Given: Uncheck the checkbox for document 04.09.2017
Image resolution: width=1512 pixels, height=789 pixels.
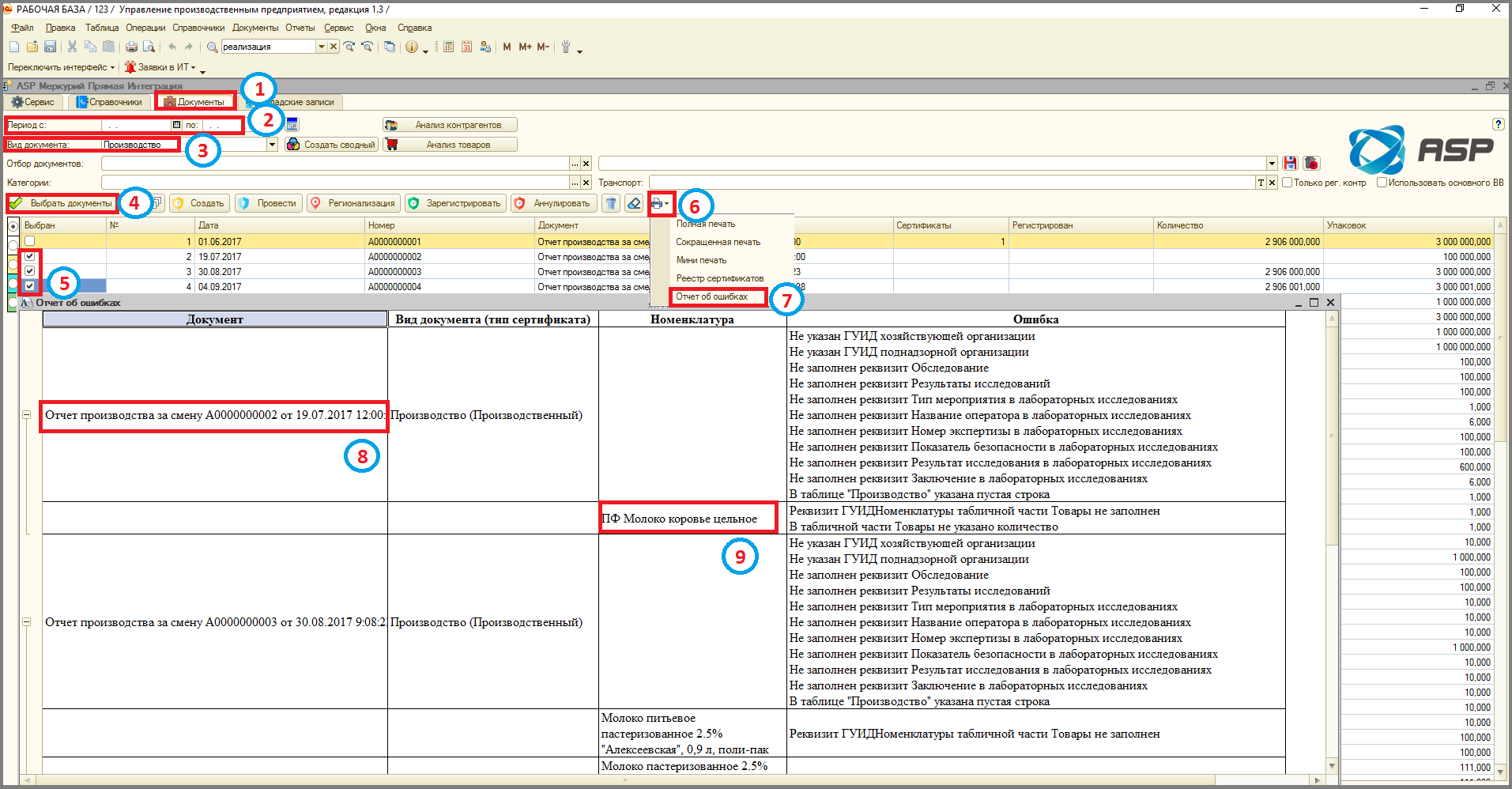Looking at the screenshot, I should [29, 286].
